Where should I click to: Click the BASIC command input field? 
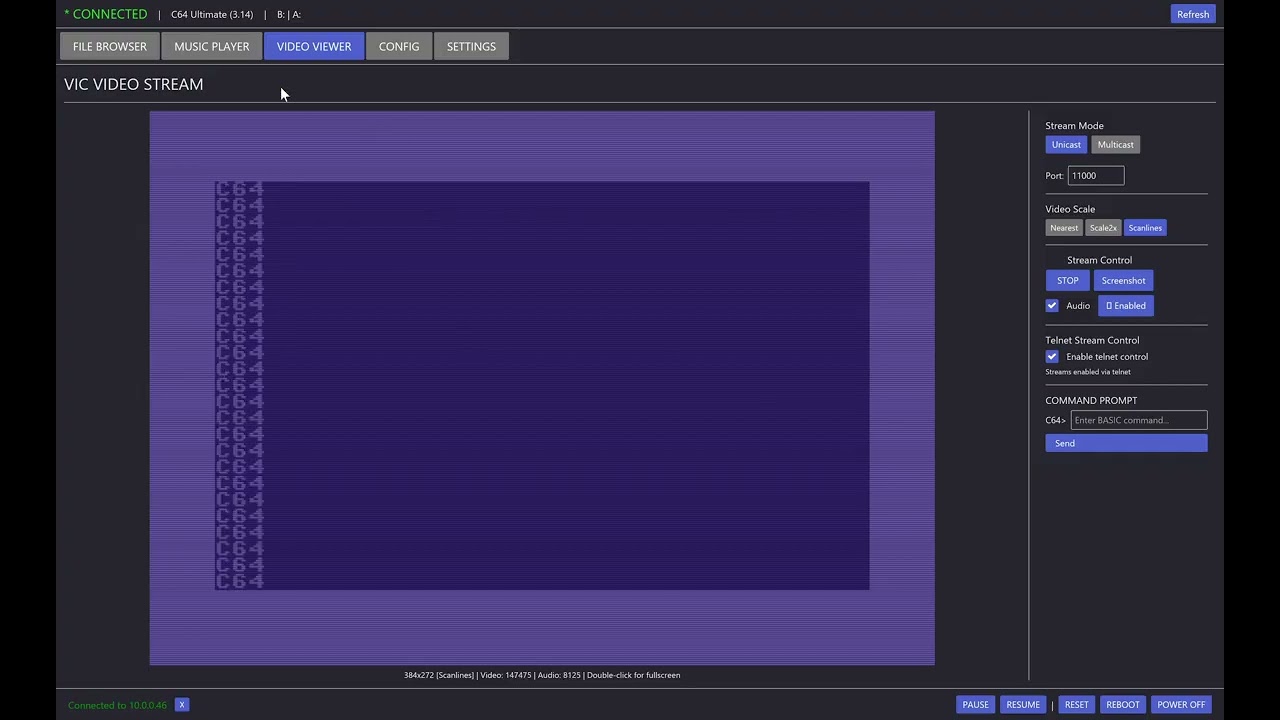[1139, 420]
